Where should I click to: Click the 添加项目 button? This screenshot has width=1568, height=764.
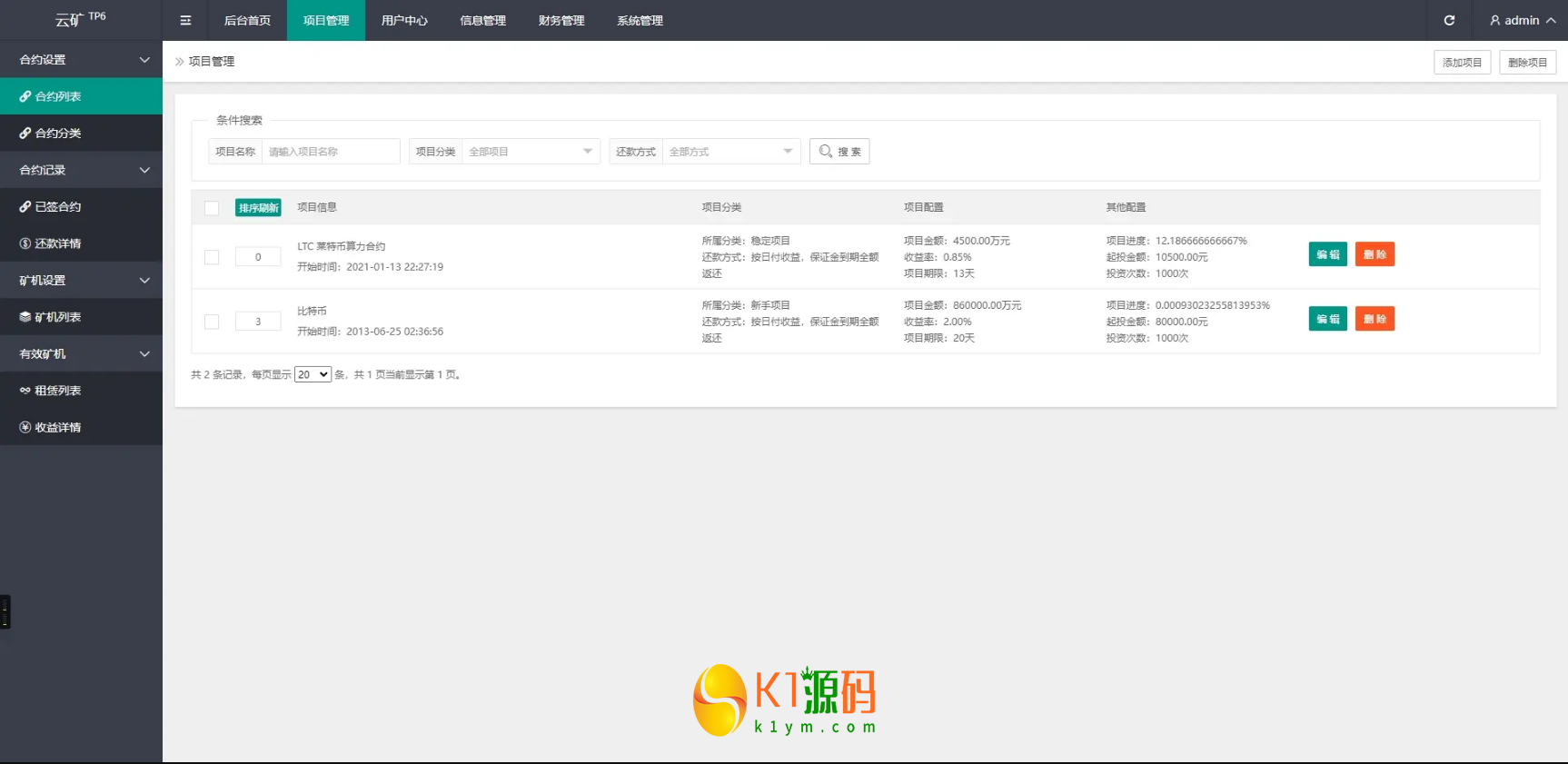1462,63
